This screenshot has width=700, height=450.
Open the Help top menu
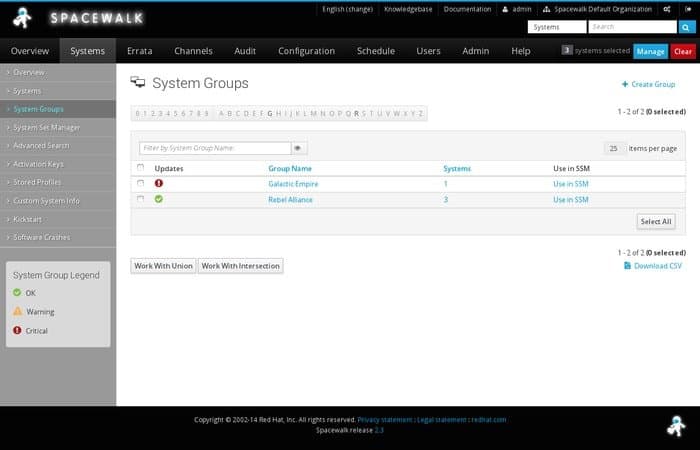point(521,51)
